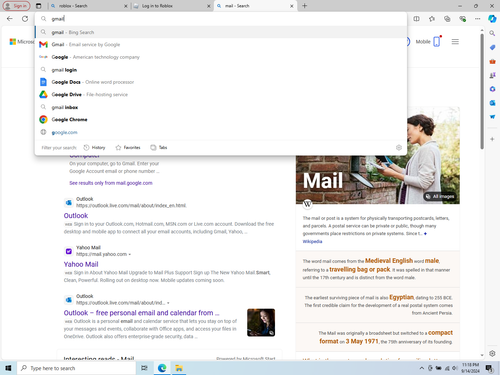This screenshot has height=375, width=500.
Task: Open the Yahoo Mail result title
Action: [x=81, y=264]
